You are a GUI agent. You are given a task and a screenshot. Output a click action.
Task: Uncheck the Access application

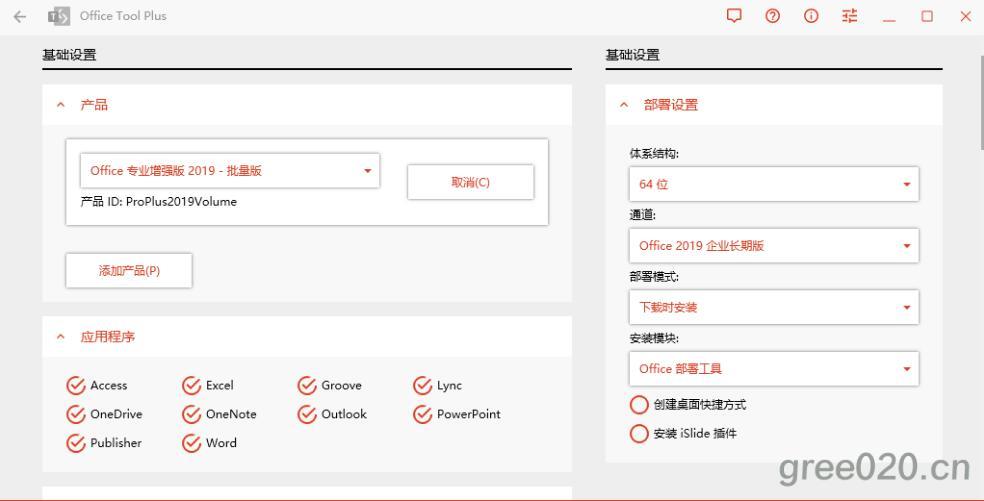pyautogui.click(x=76, y=386)
